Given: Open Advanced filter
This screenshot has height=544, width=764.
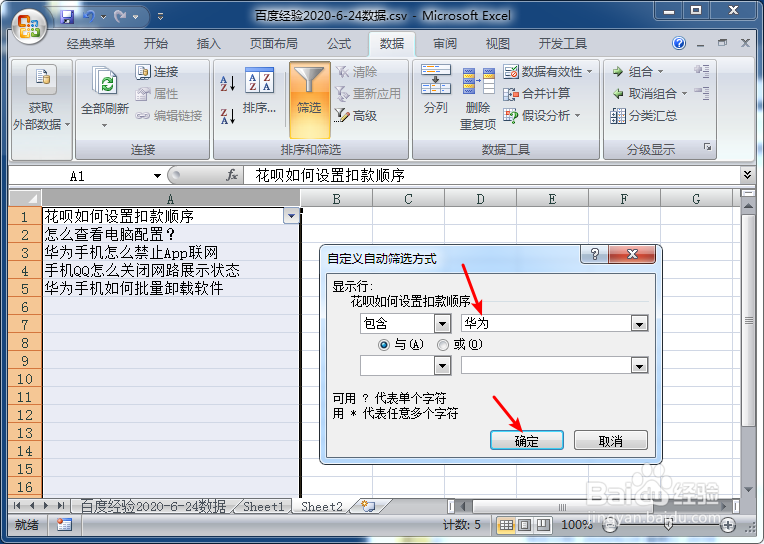Looking at the screenshot, I should tap(356, 116).
